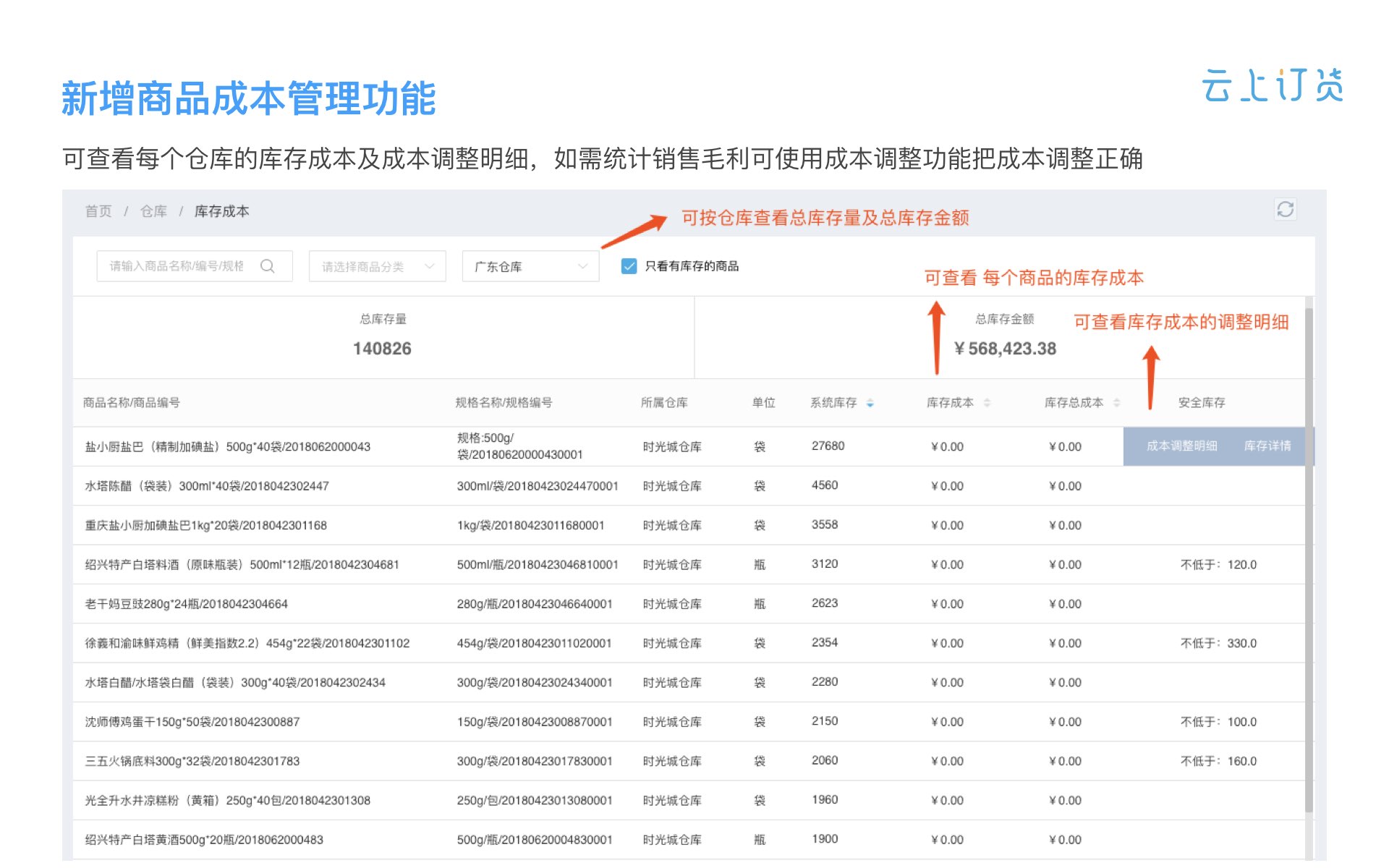Click stock quantity 1960
Screen dimensions: 1389x868
point(825,799)
